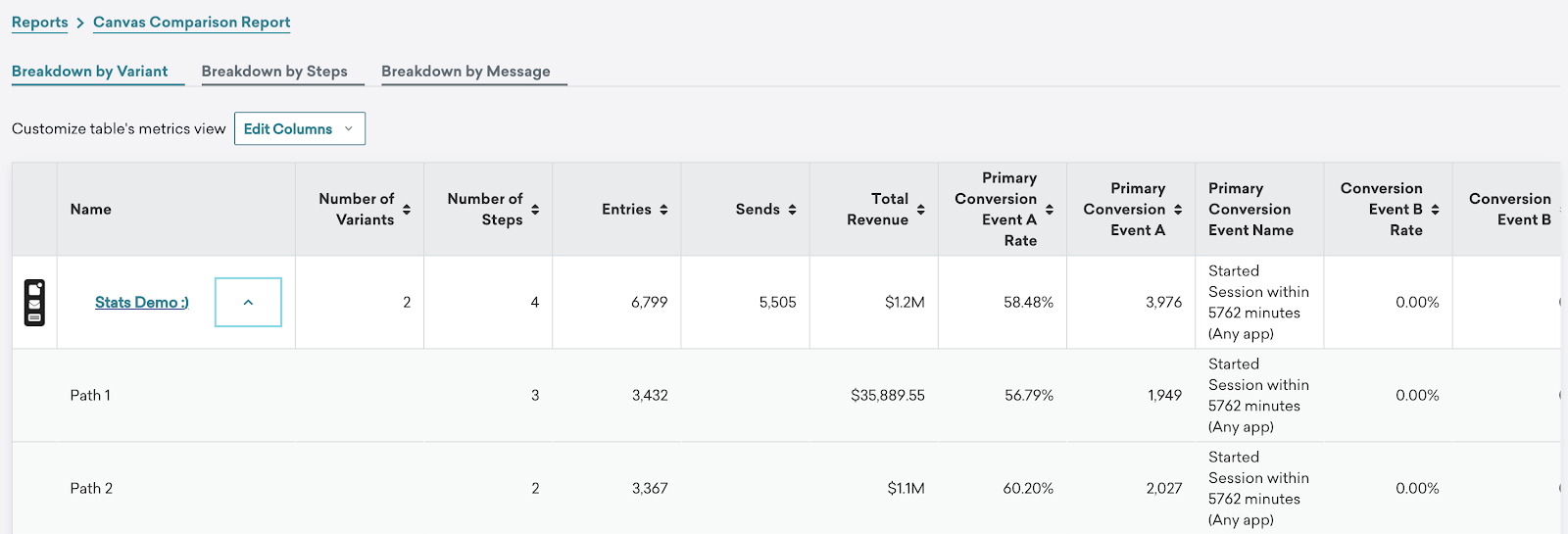The image size is (1568, 534).
Task: Sort Primary Conversion Event A column
Action: [x=1178, y=210]
